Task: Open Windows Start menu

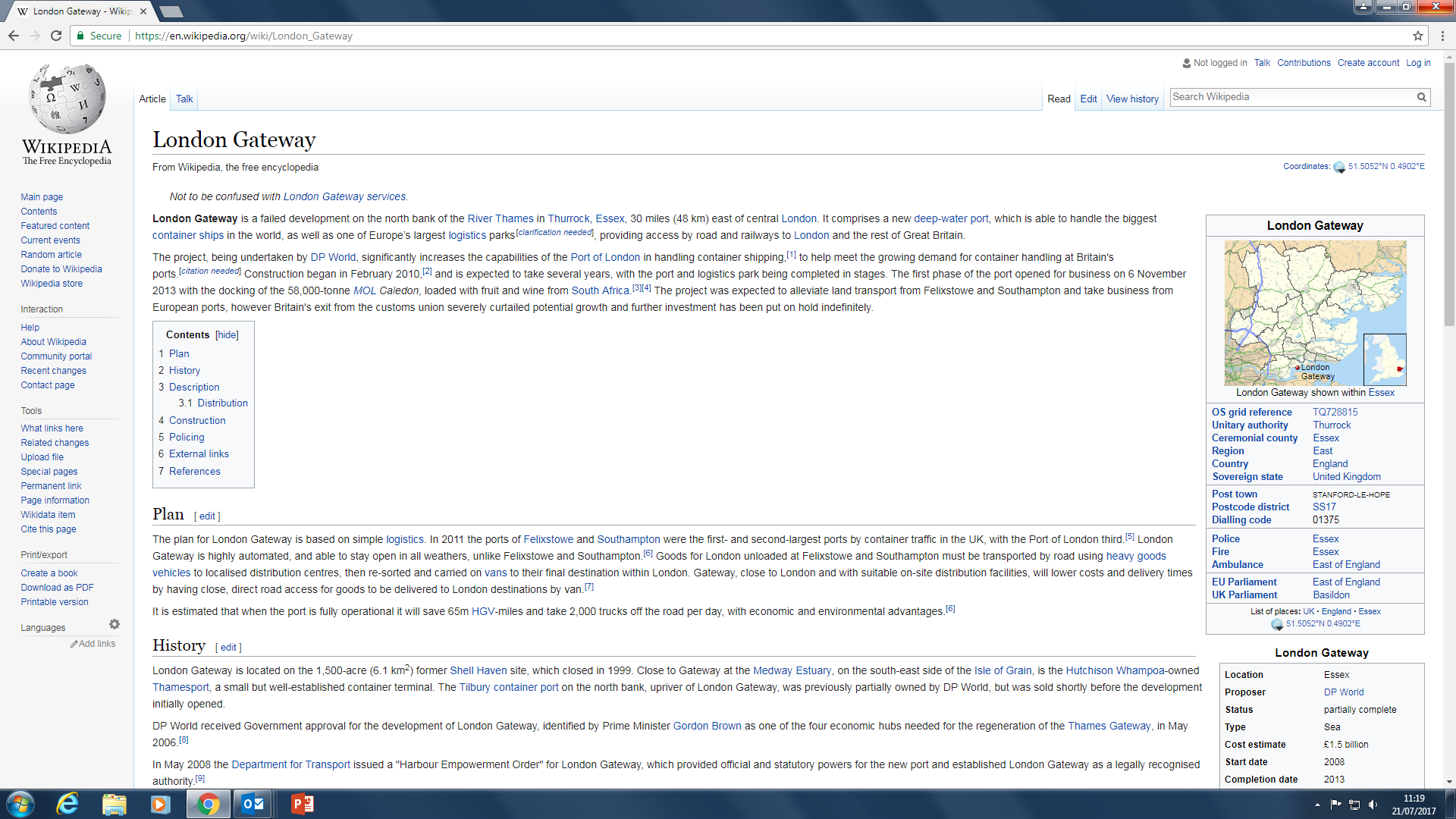Action: pos(20,804)
